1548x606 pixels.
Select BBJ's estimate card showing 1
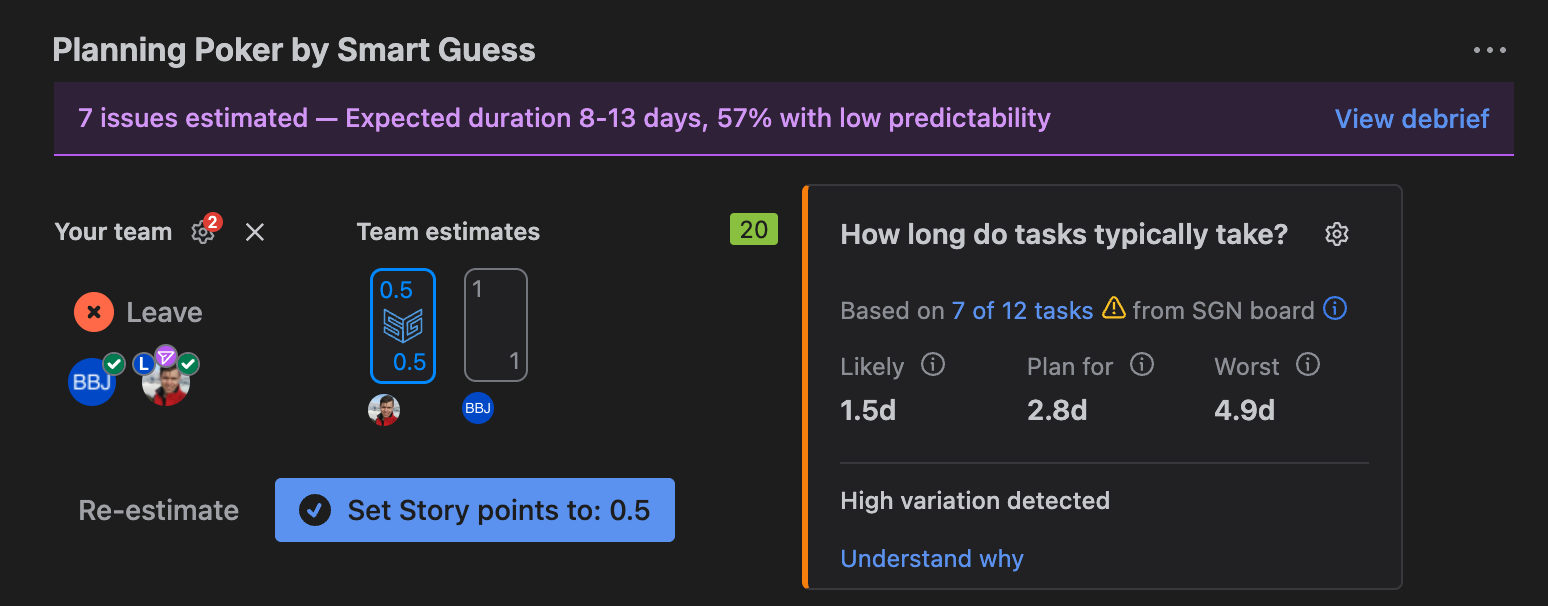pos(495,324)
